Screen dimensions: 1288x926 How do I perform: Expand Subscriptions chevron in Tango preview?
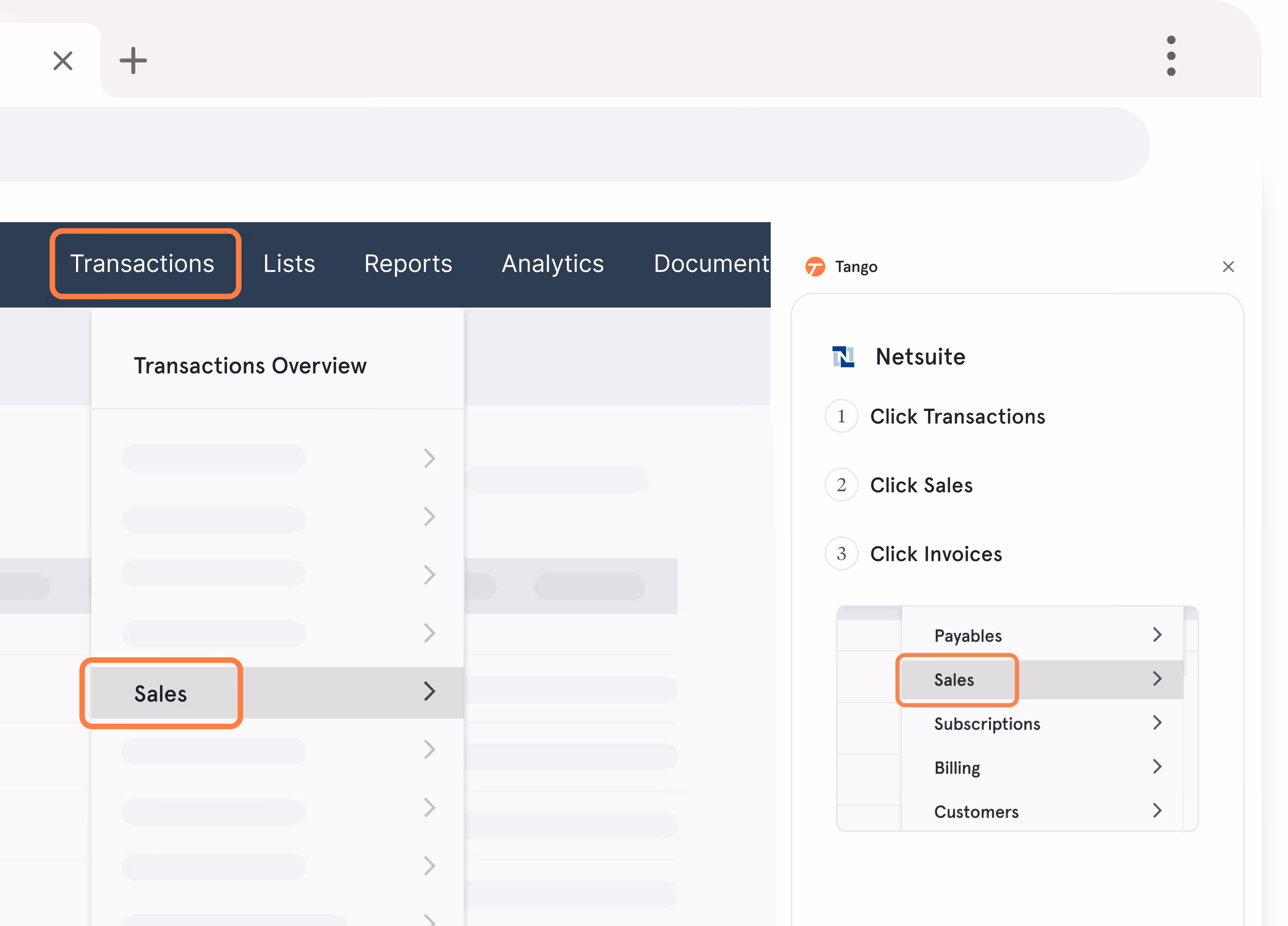(x=1157, y=723)
